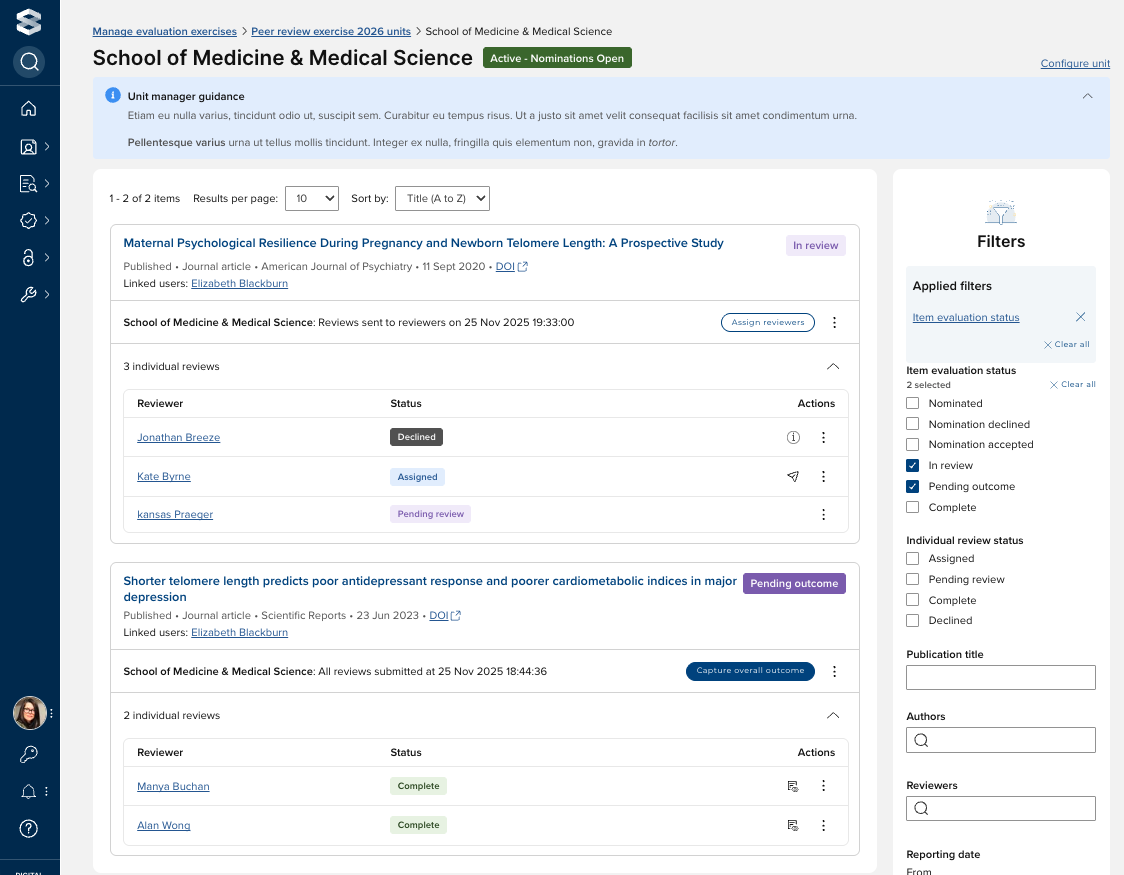Open the notifications bell icon

29,792
